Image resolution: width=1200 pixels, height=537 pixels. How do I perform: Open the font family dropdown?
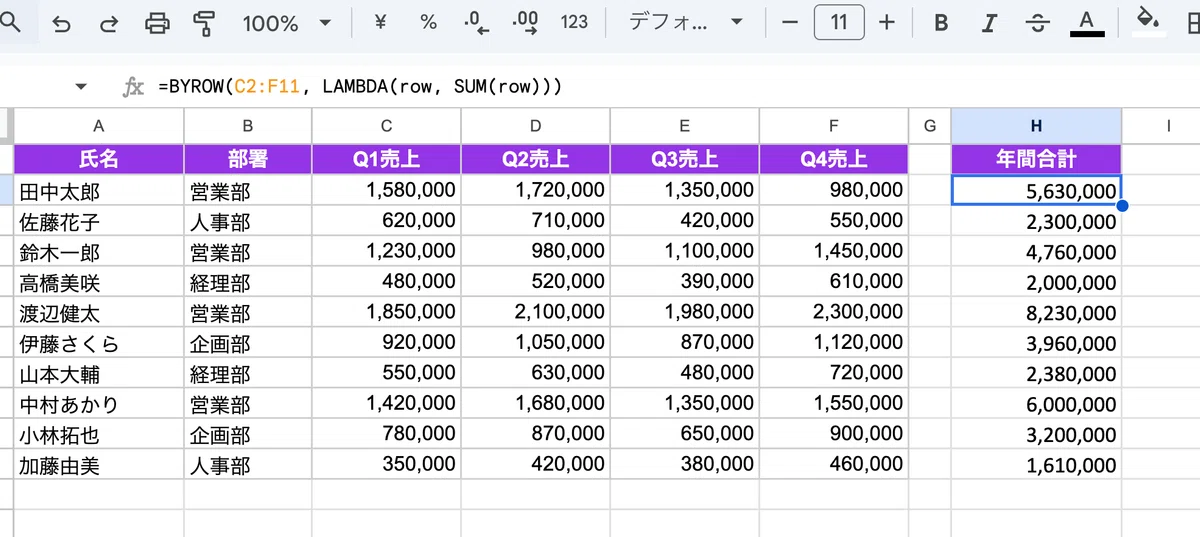(x=685, y=22)
